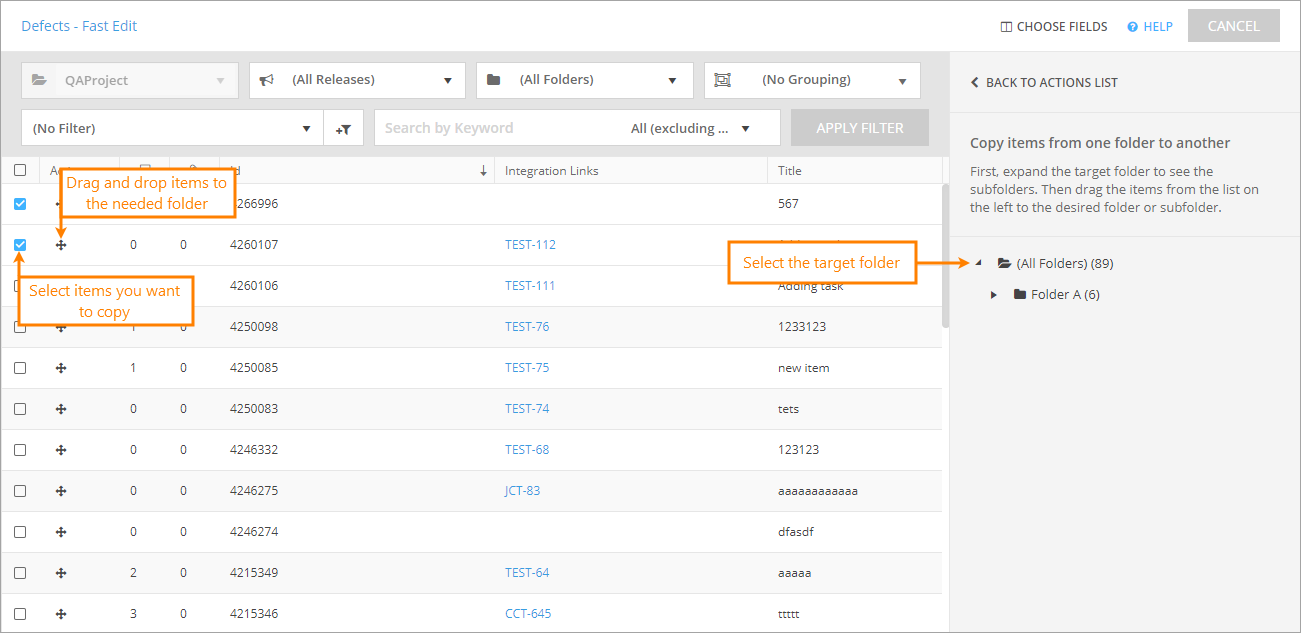
Task: Sort by the Integration Links column header
Action: coord(552,171)
